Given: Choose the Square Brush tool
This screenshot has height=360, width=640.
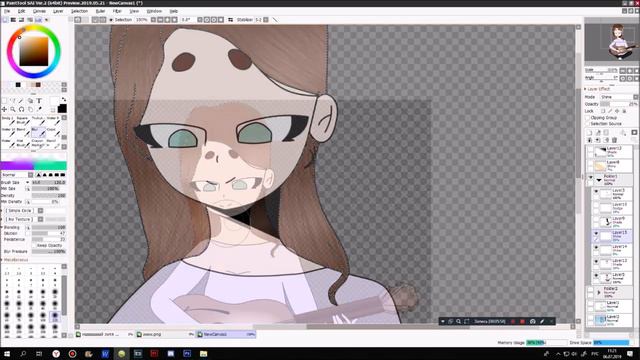Looking at the screenshot, I should [x=23, y=120].
